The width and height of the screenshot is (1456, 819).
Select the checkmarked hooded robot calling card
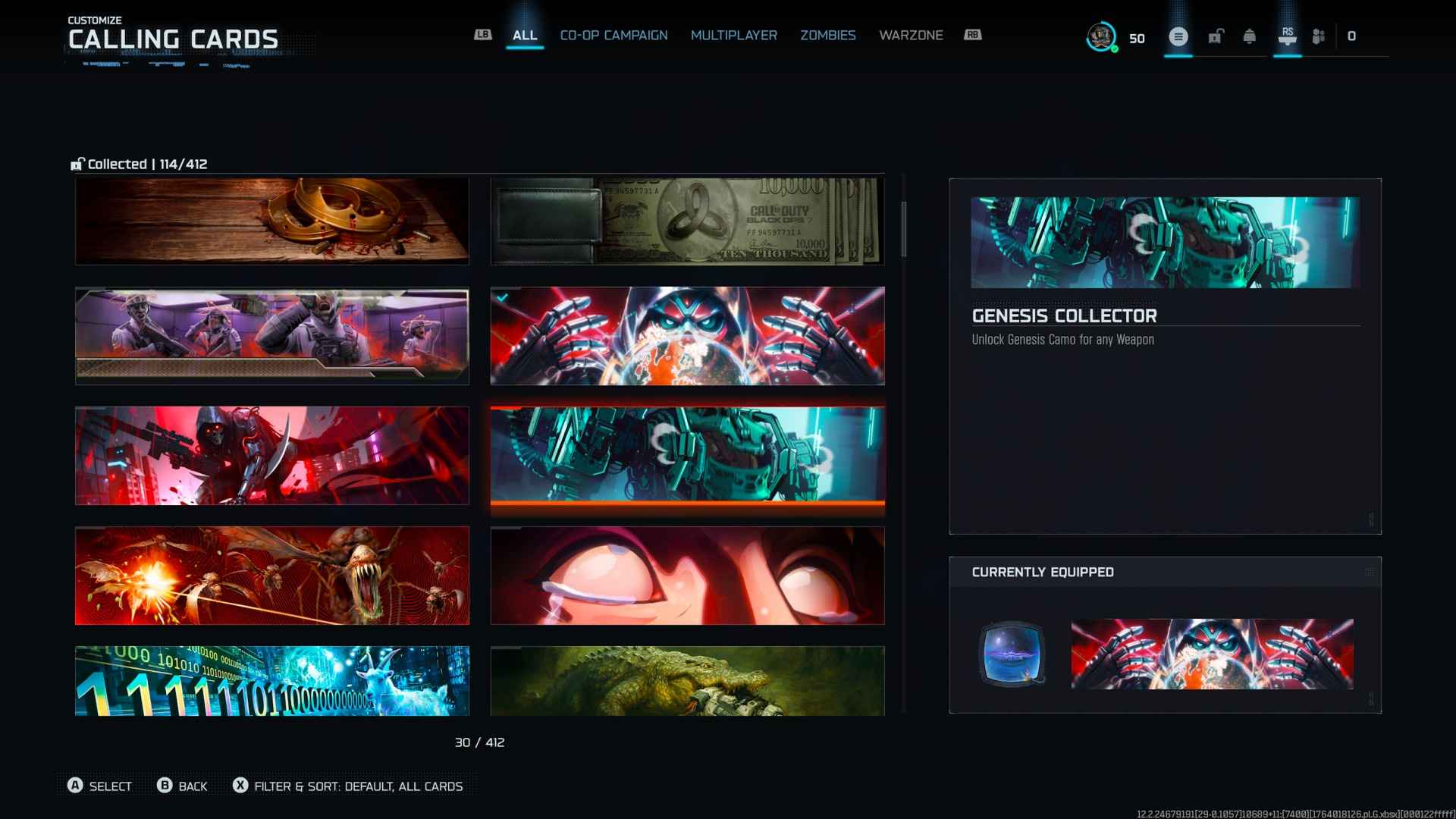pos(687,336)
